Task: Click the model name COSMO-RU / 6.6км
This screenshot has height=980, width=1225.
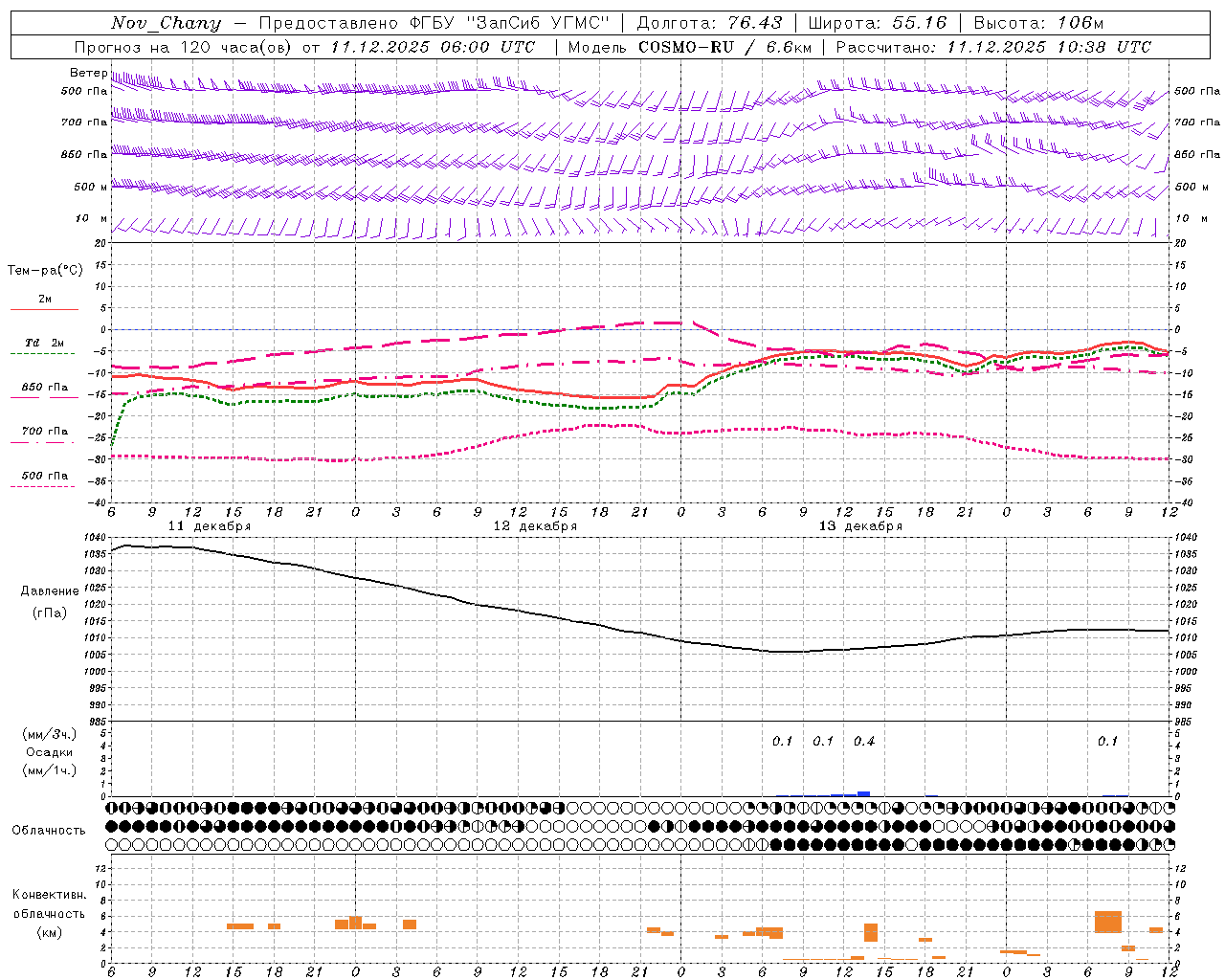Action: (x=724, y=47)
